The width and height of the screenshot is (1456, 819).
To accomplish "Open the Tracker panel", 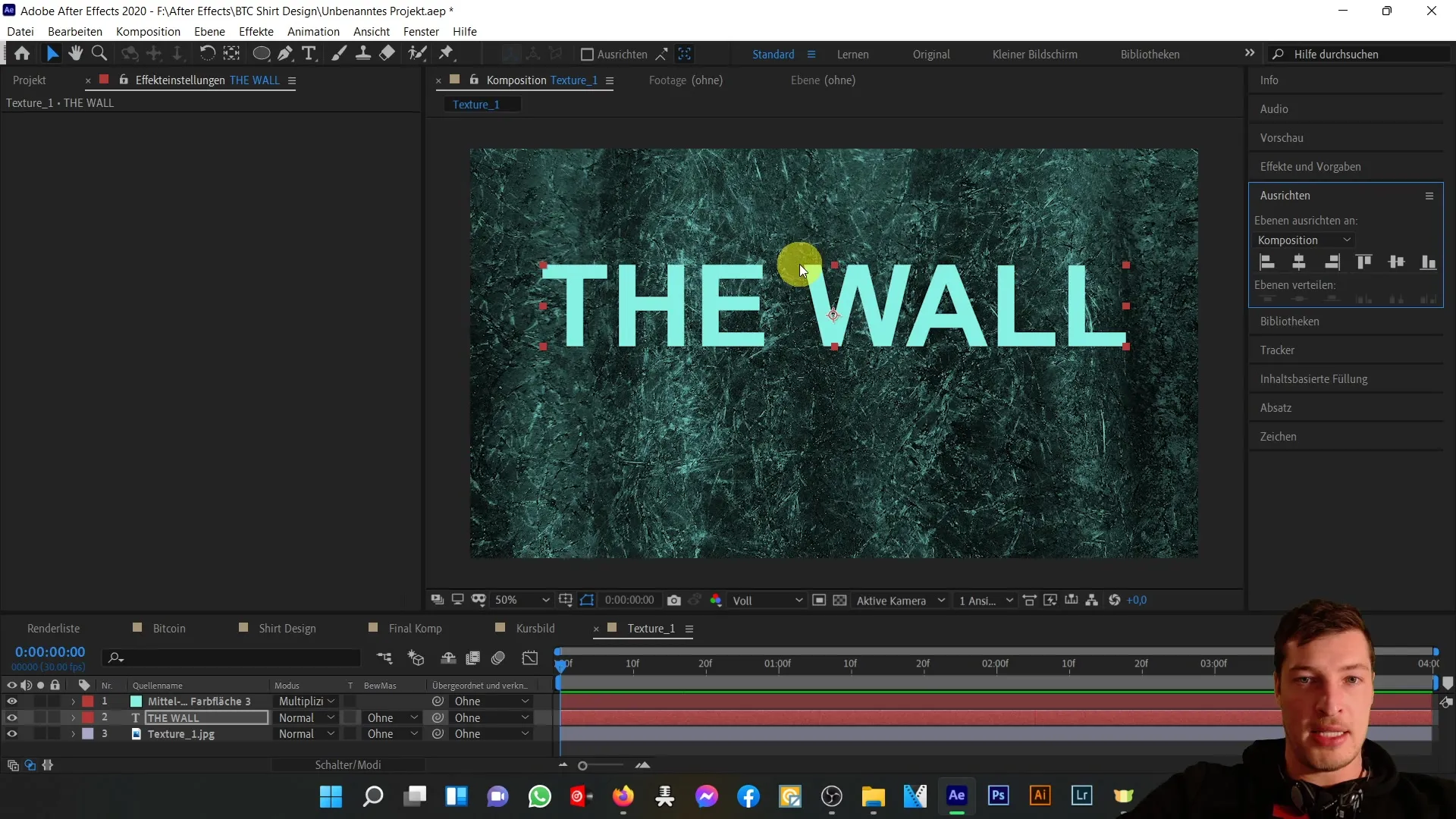I will pyautogui.click(x=1277, y=350).
